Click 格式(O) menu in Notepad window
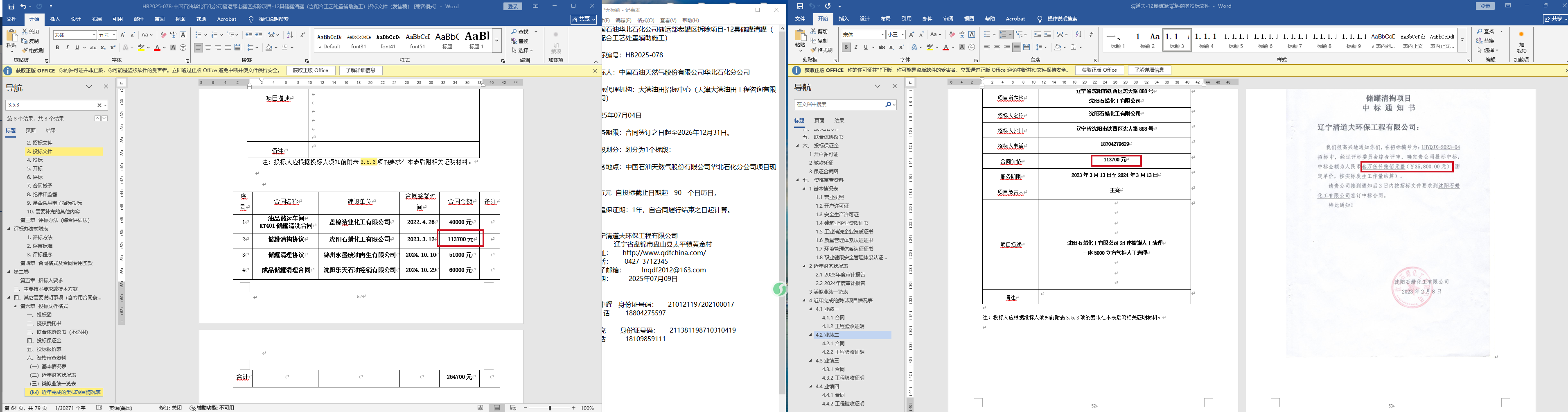 646,20
